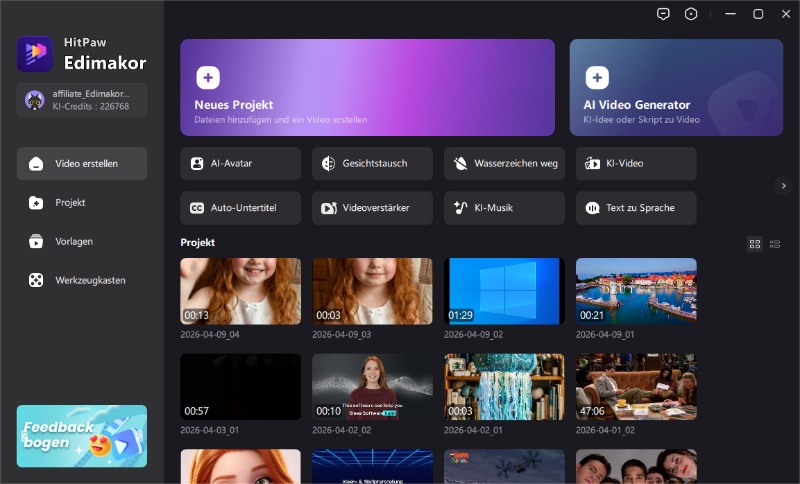
Task: Expand more tools with the right arrow
Action: pyautogui.click(x=783, y=185)
